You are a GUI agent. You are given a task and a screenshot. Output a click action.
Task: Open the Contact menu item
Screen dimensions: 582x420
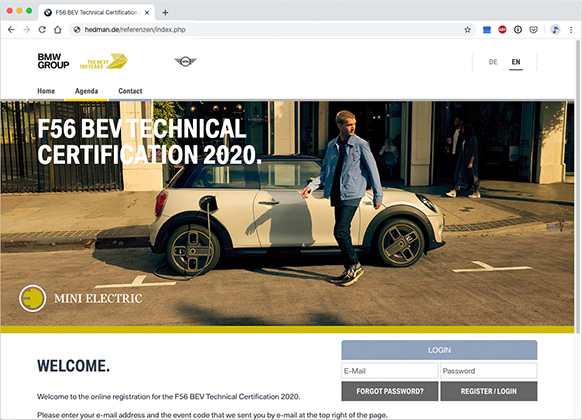point(130,91)
